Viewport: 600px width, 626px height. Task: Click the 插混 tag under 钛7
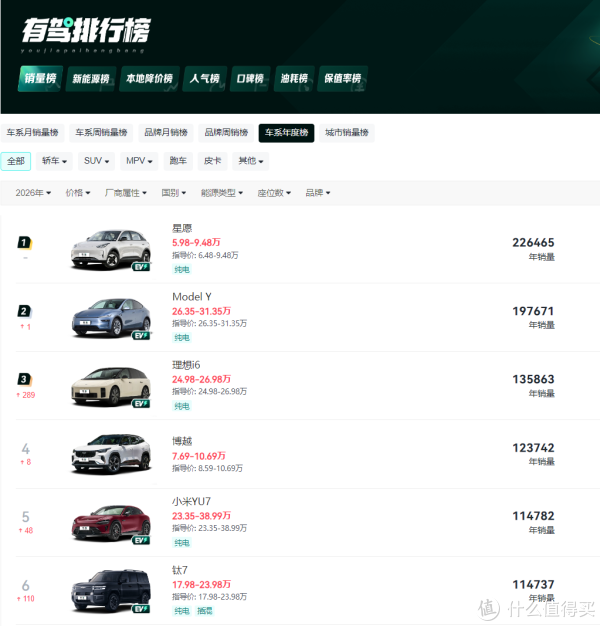click(205, 611)
